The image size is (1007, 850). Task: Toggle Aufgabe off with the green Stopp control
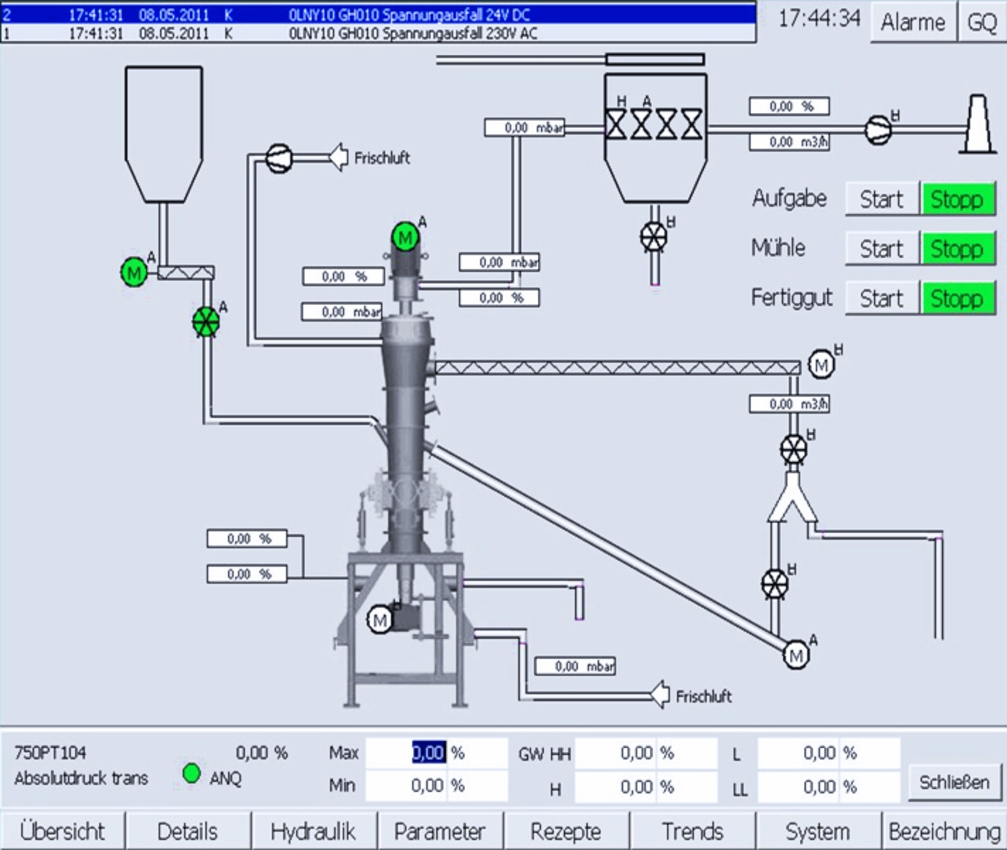coord(957,199)
